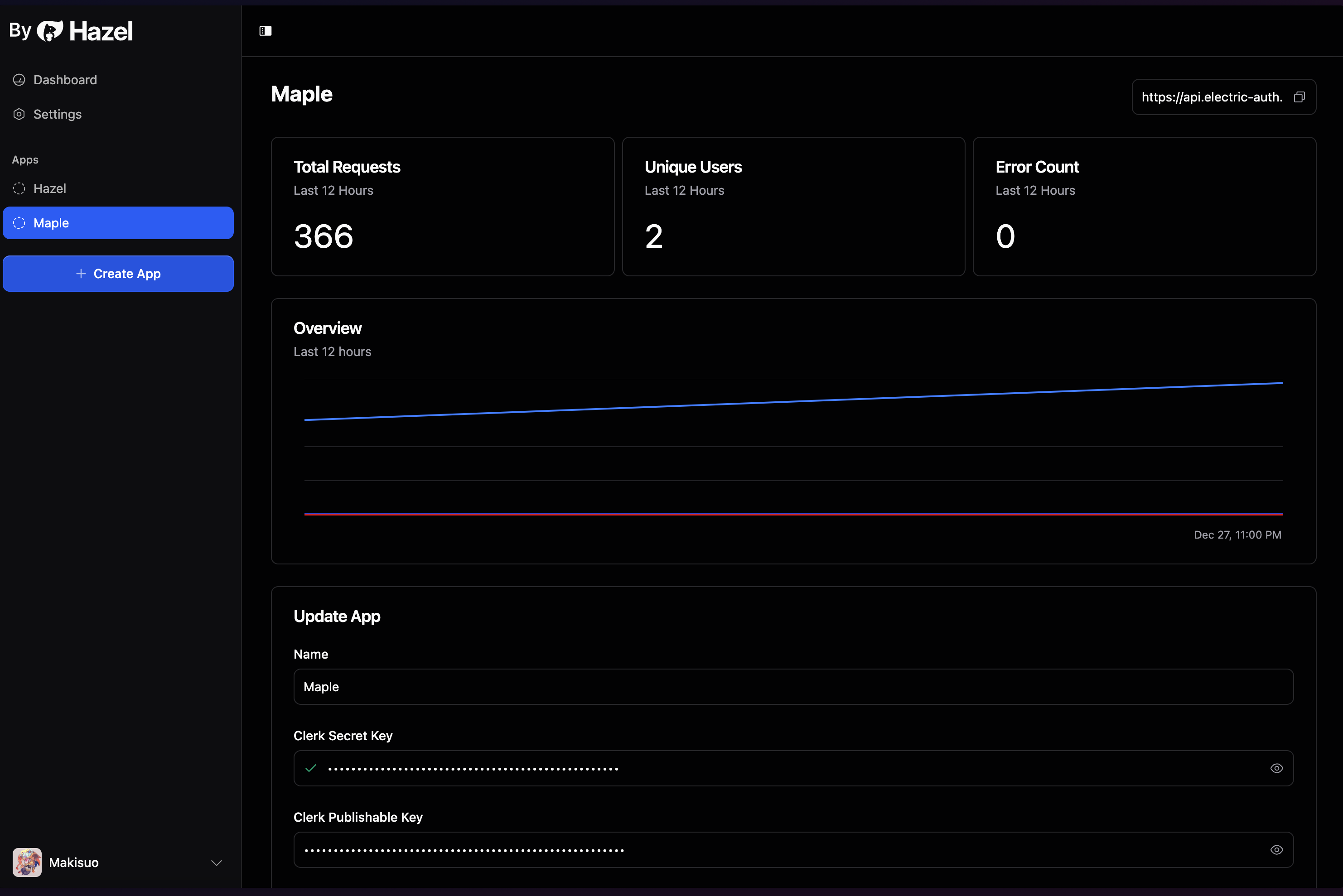Click the Hazel logo in the top-left corner
Viewport: 1343px width, 896px height.
coord(50,31)
